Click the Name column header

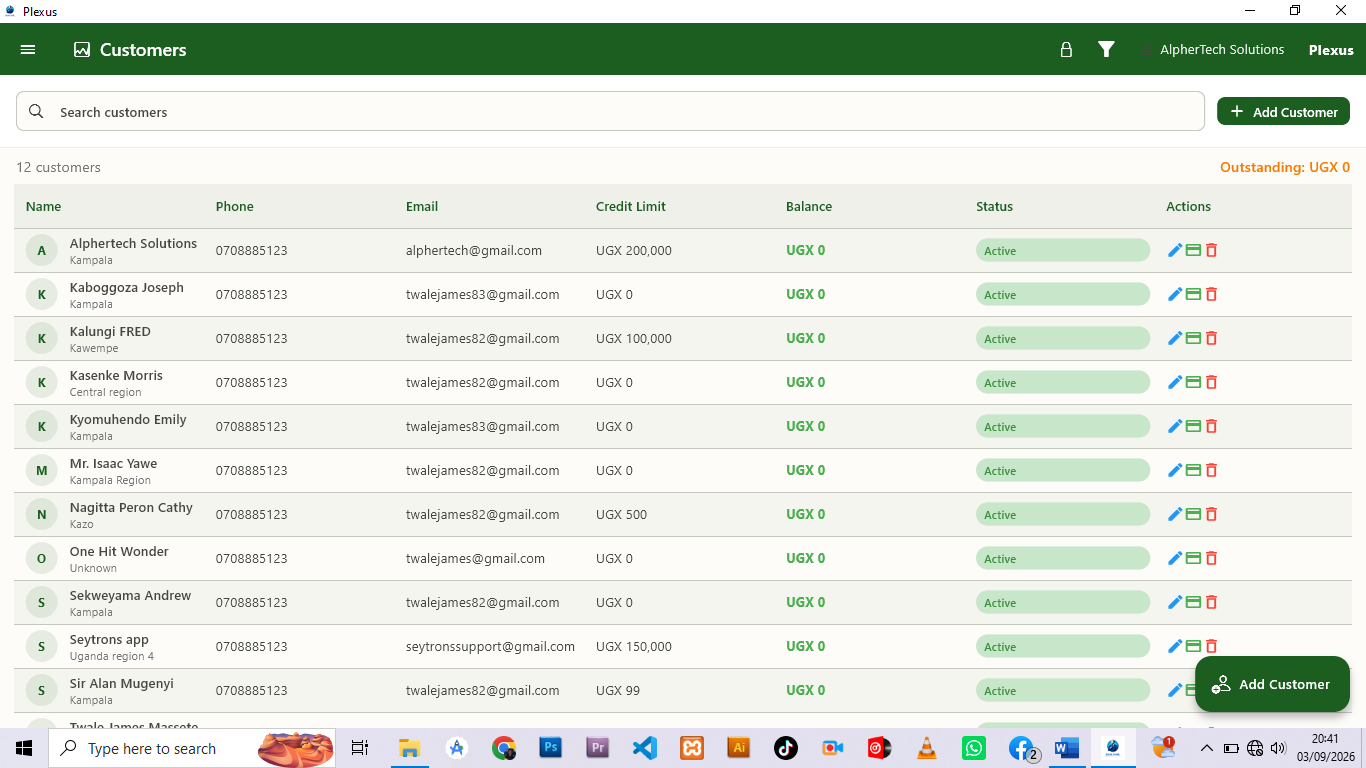[x=43, y=206]
